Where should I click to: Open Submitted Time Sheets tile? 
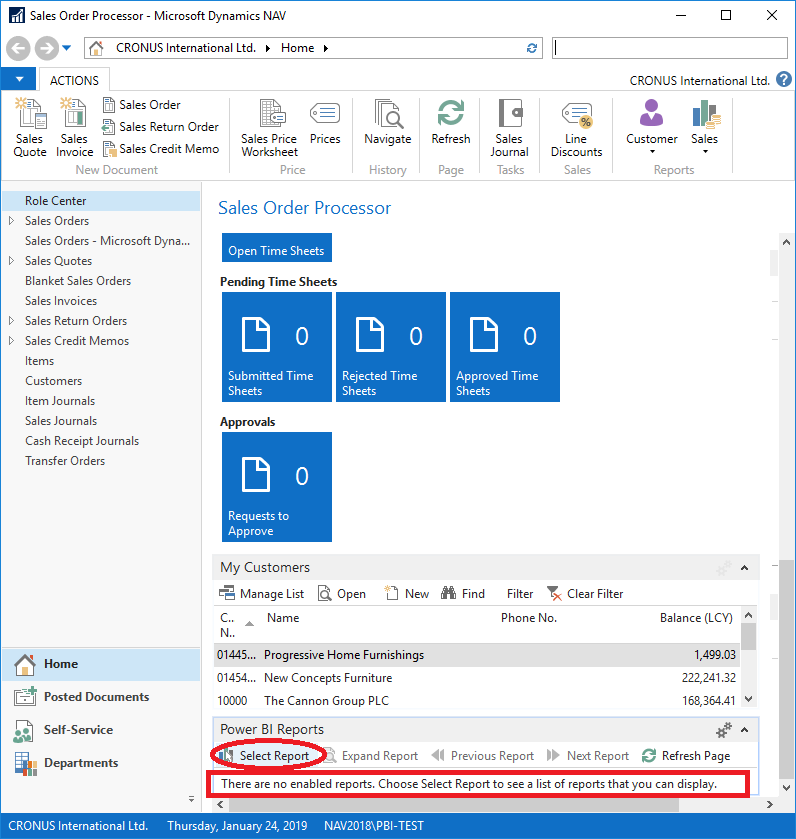click(x=277, y=347)
